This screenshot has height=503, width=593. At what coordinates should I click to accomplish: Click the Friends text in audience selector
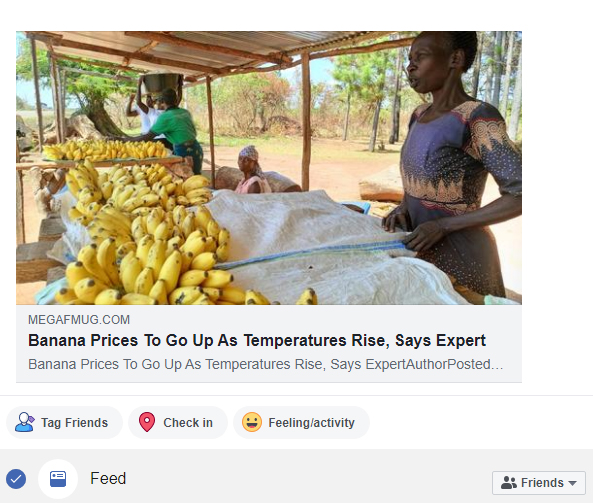(542, 483)
